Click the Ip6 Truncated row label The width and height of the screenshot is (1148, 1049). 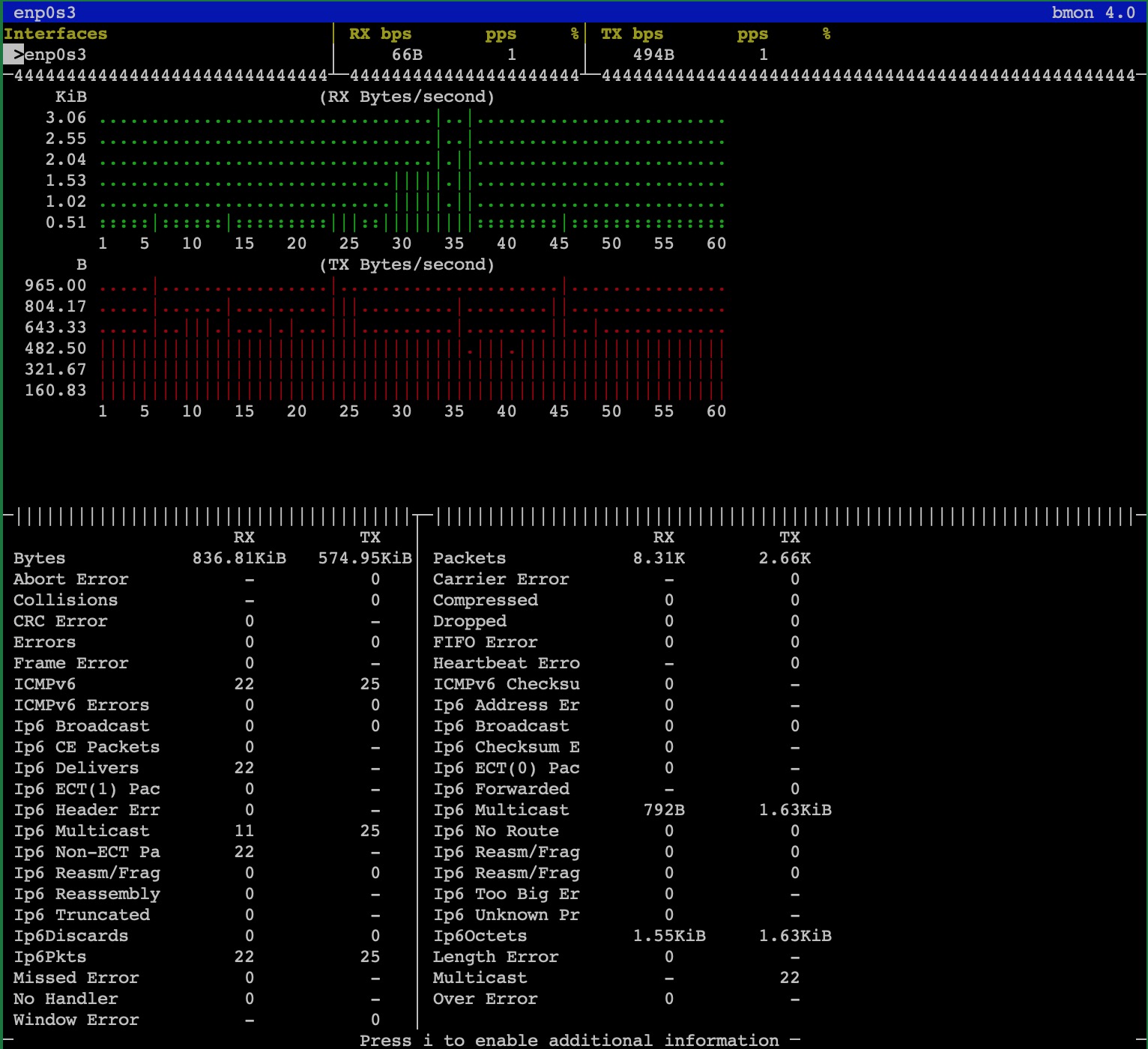(x=82, y=915)
